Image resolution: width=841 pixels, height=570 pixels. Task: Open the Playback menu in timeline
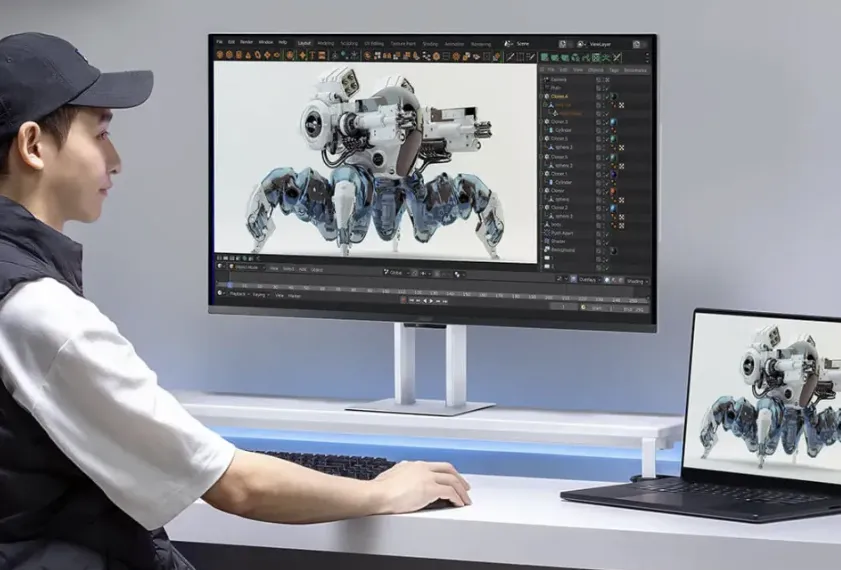tap(236, 295)
